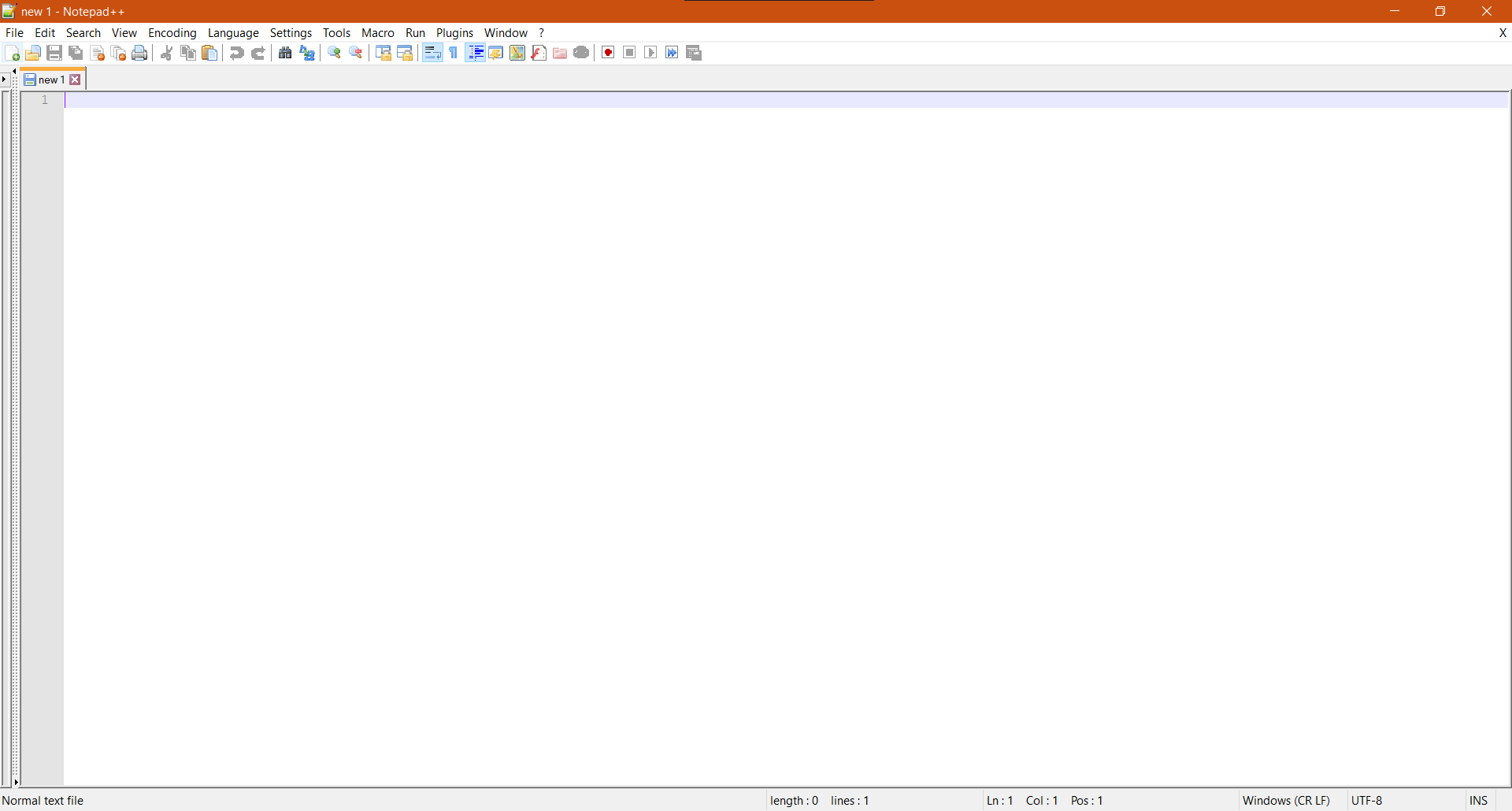Click 'Normal text file' in status bar
This screenshot has width=1512, height=811.
(x=43, y=800)
